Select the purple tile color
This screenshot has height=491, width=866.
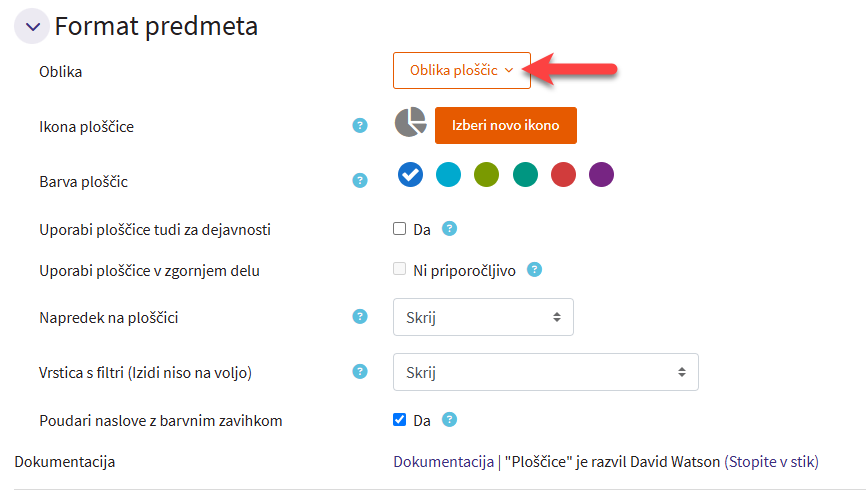point(601,175)
